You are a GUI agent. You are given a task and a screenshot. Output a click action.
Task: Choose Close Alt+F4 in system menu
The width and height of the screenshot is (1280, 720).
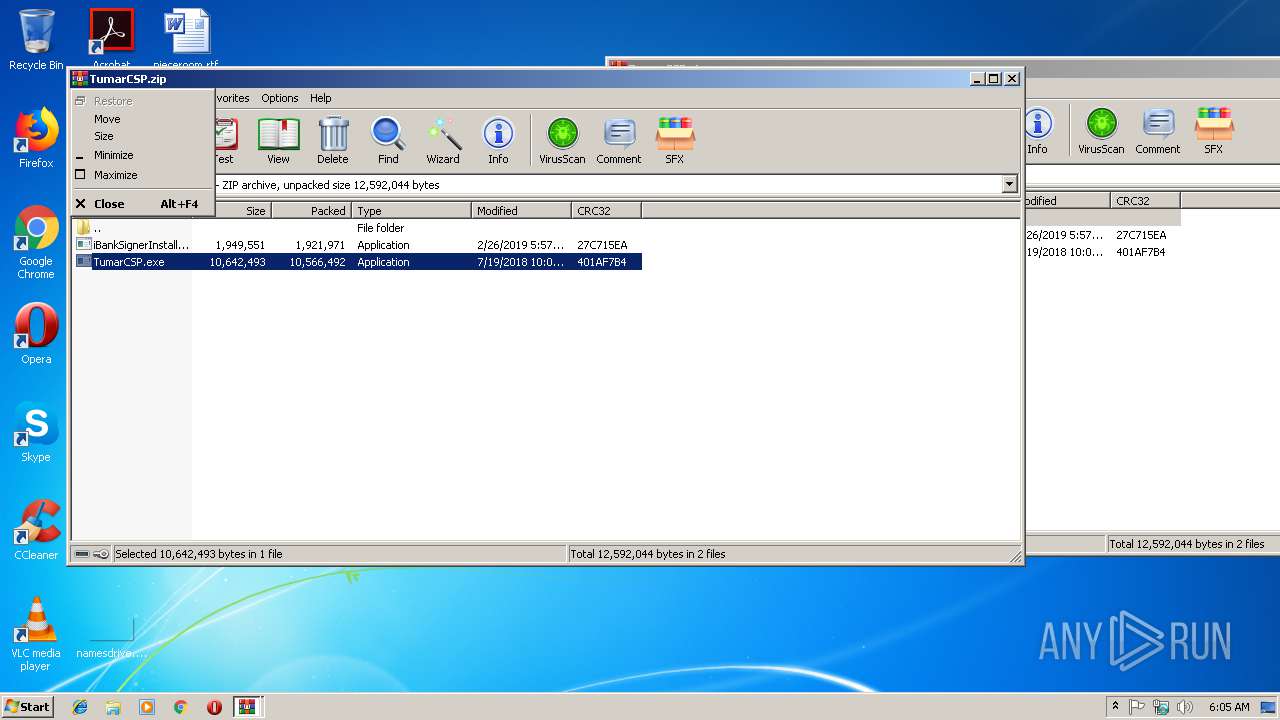(142, 204)
